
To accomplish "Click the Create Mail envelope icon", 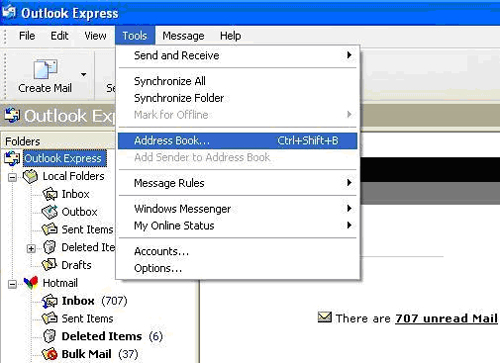I will click(45, 69).
